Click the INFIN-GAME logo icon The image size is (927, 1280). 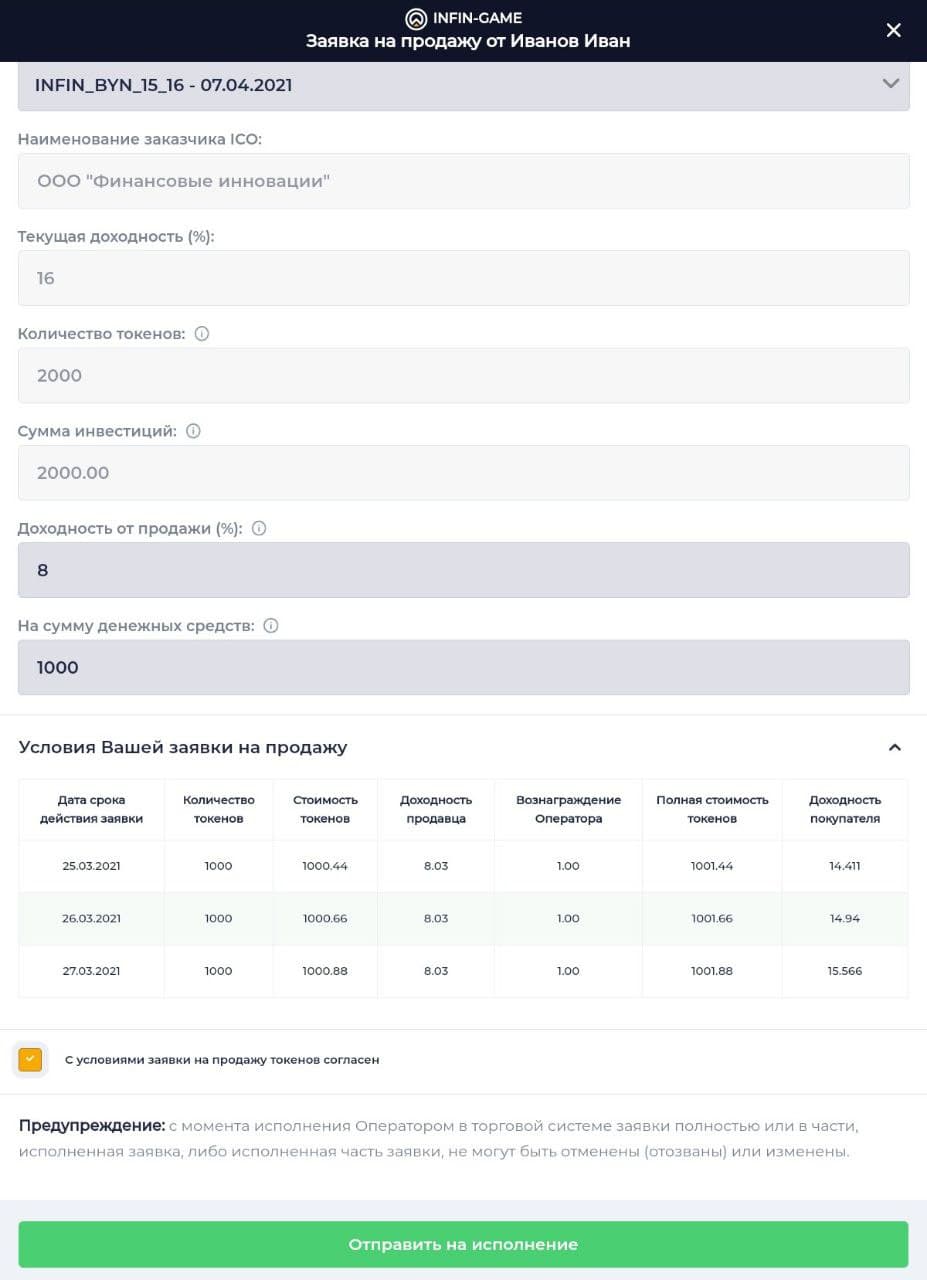(x=415, y=18)
